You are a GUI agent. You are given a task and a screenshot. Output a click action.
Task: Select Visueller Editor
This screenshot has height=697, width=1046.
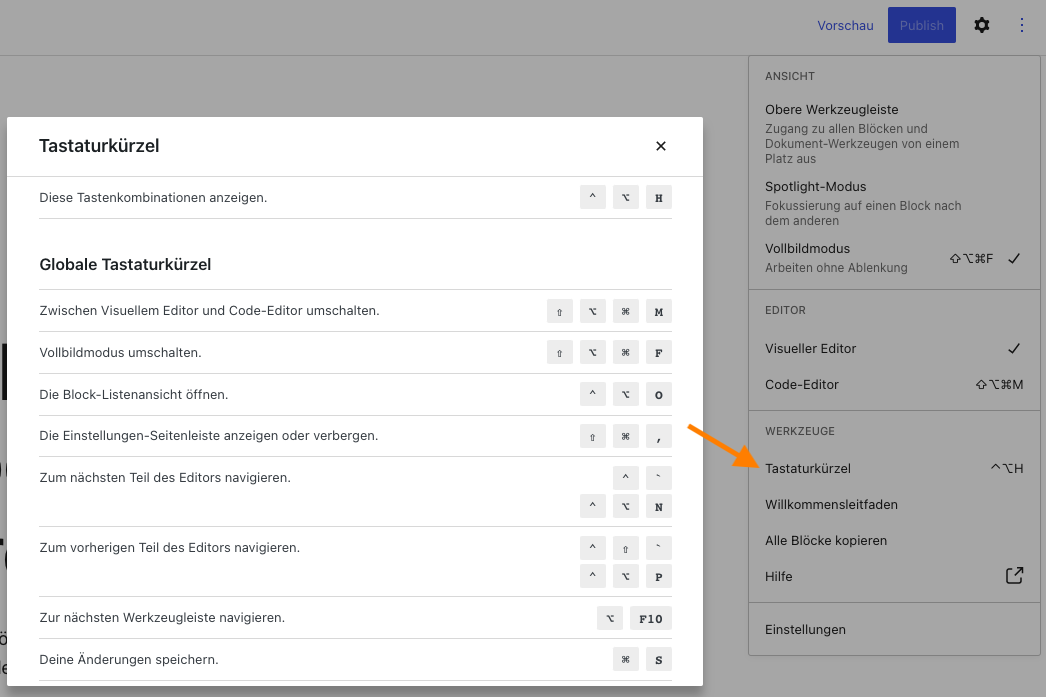[894, 348]
